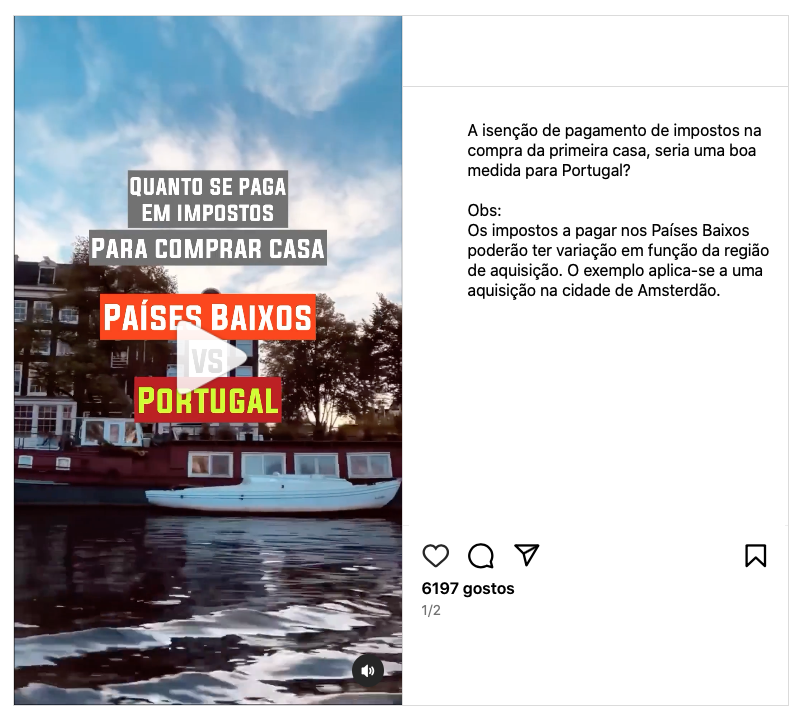
Task: Open comments with the speech bubble icon
Action: pos(481,556)
